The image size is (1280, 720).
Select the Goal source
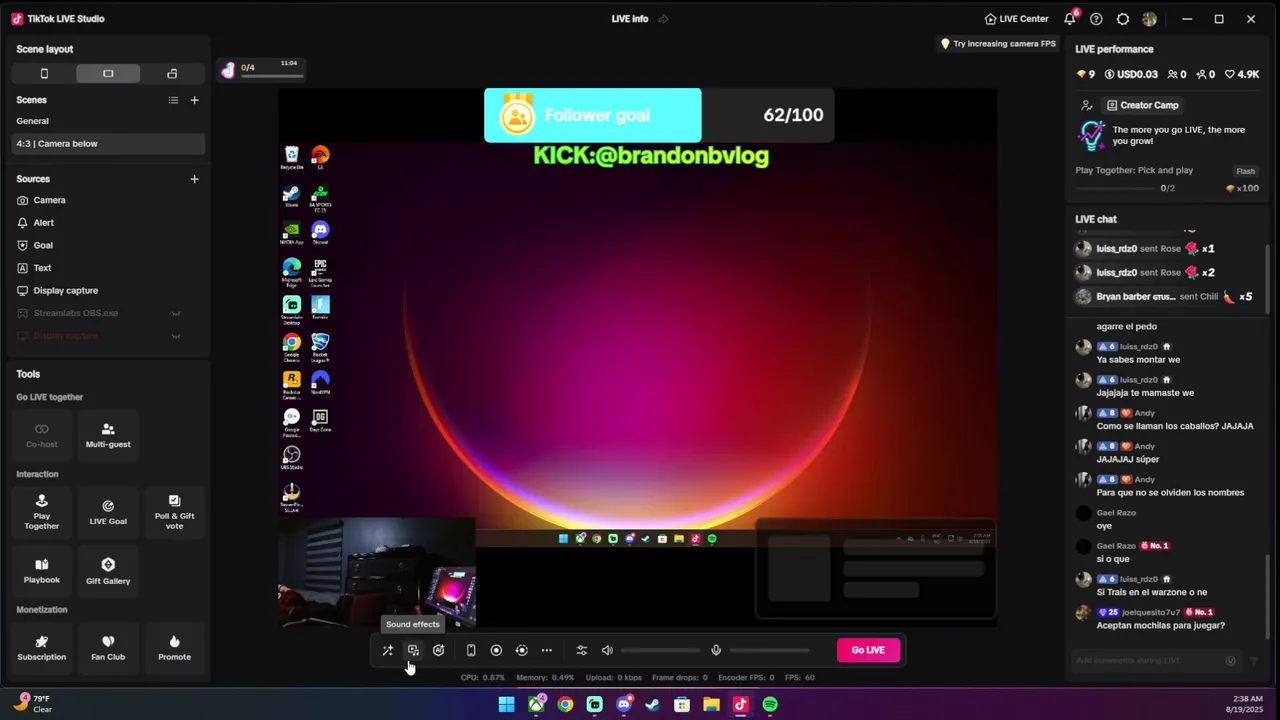coord(108,245)
